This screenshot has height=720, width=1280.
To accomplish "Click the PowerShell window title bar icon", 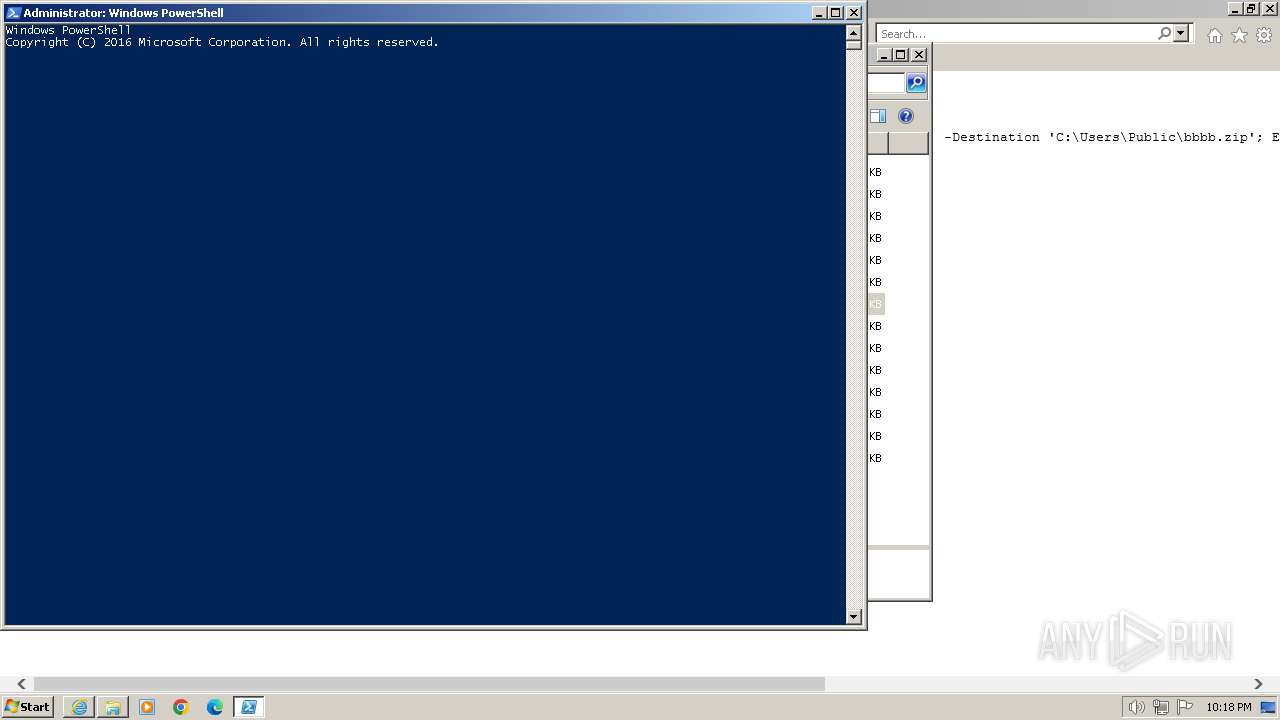I will point(13,13).
